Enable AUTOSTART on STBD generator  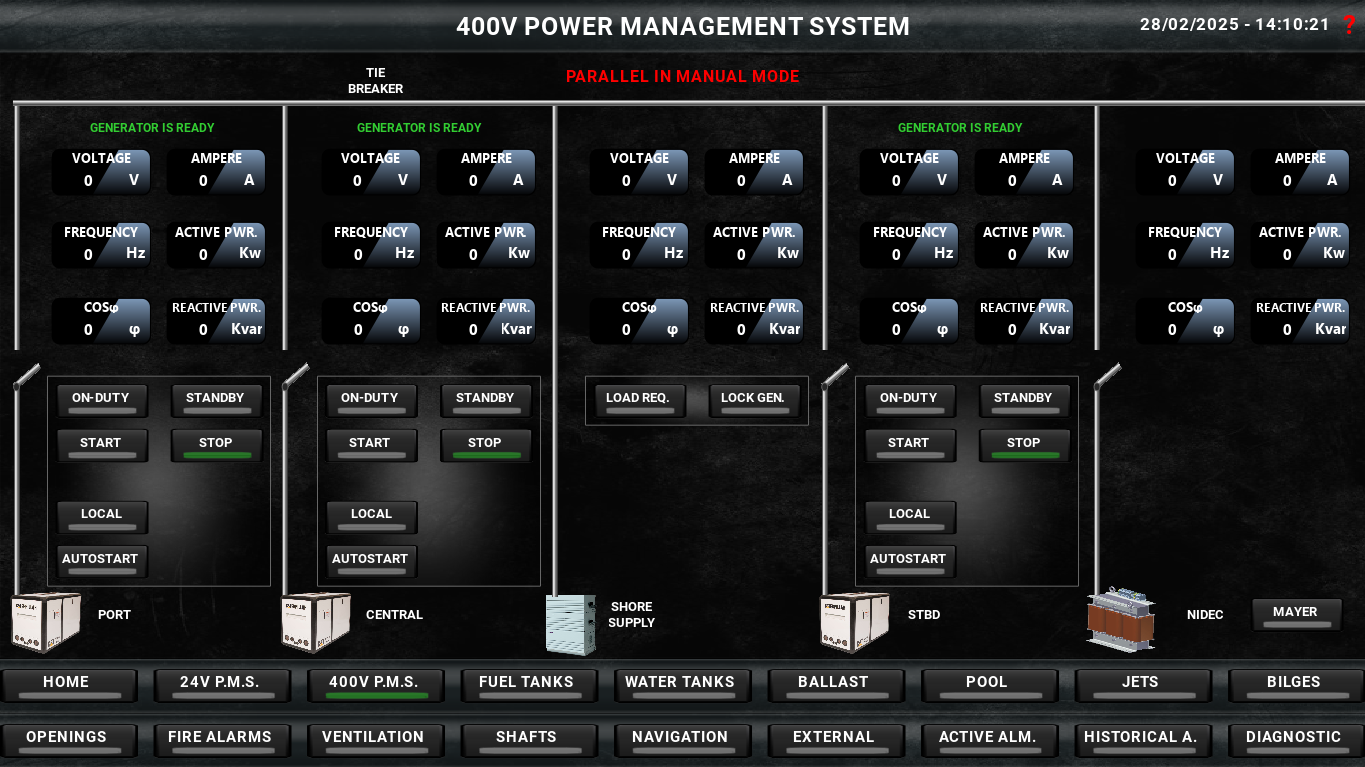[x=909, y=562]
